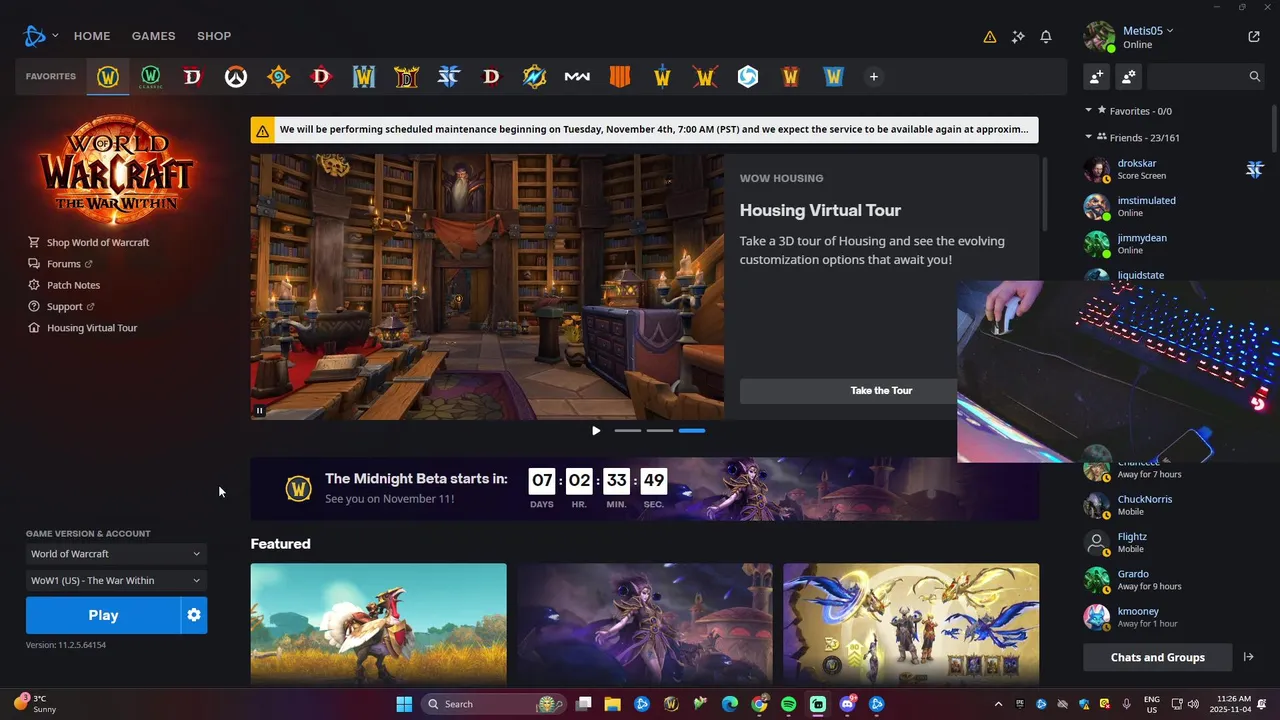Open the warning triangle alert in header
Image resolution: width=1280 pixels, height=720 pixels.
tap(990, 37)
